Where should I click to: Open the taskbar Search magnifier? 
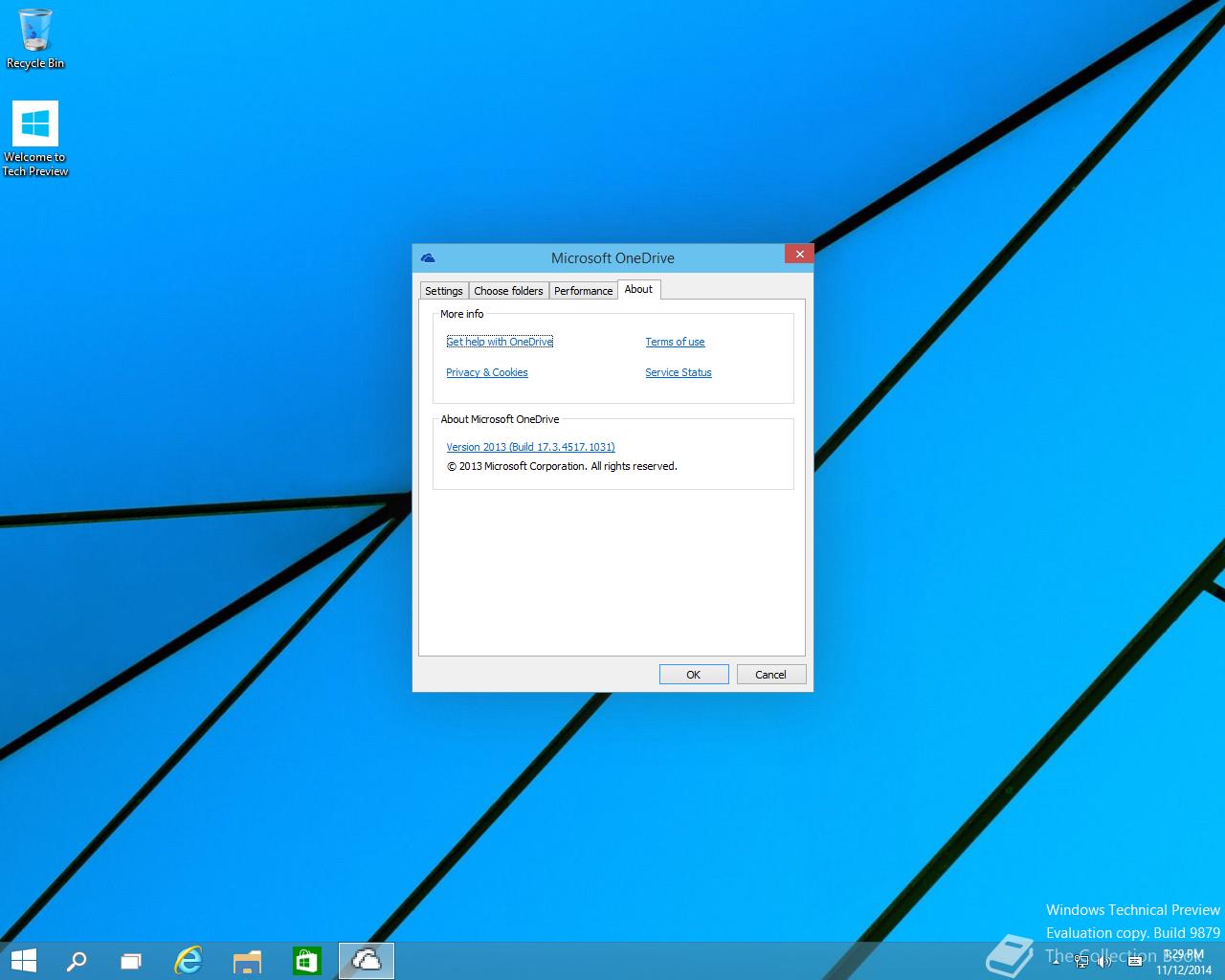(x=76, y=960)
